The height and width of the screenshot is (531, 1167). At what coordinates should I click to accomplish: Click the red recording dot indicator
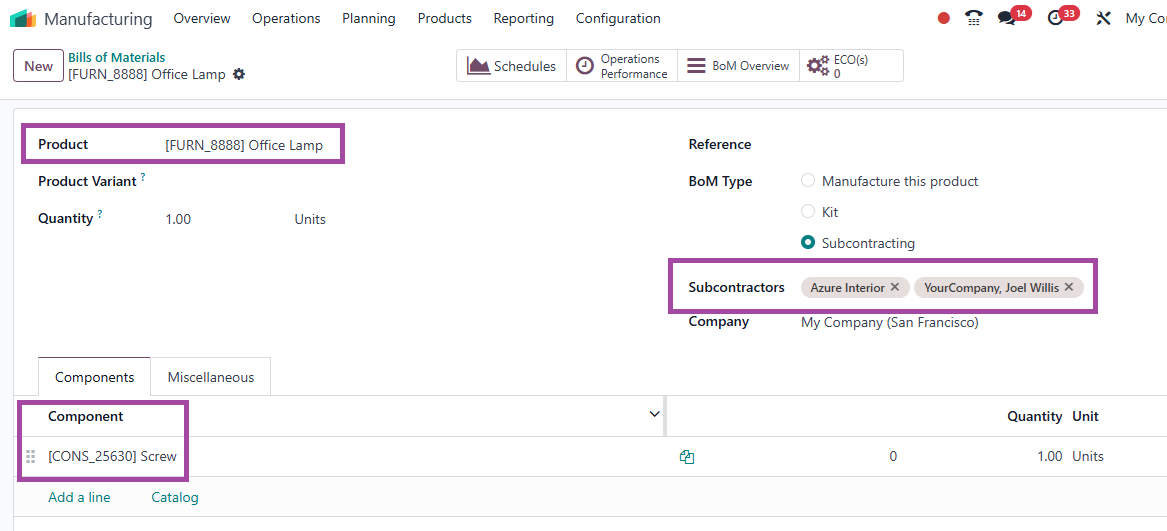[944, 19]
